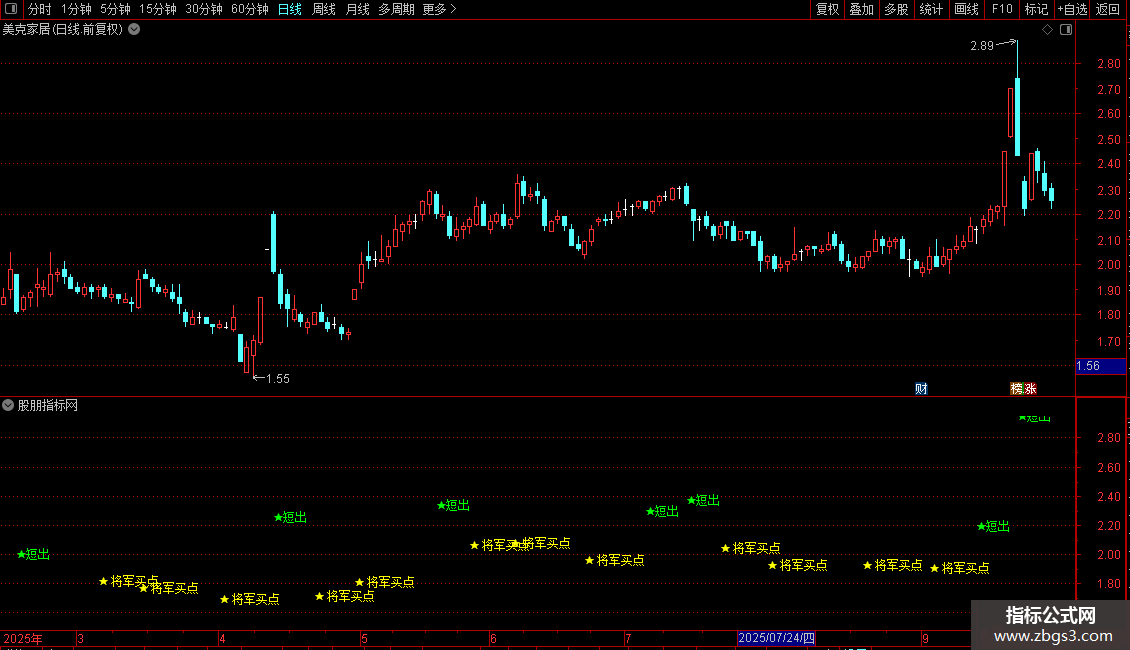Click the 2.89 high price label
This screenshot has height=650, width=1130.
pyautogui.click(x=982, y=46)
